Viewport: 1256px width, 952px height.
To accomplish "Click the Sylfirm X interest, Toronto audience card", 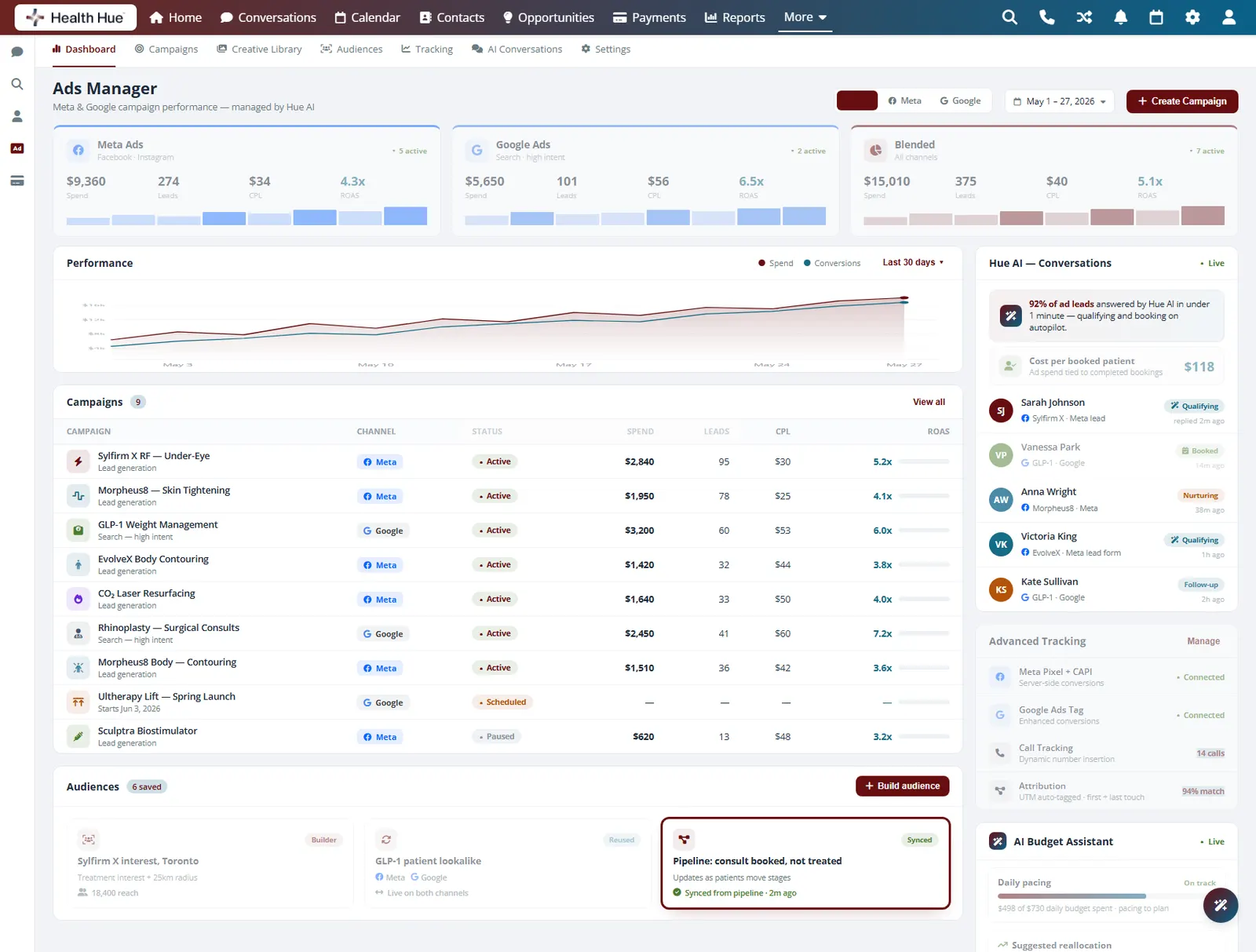I will coord(210,863).
